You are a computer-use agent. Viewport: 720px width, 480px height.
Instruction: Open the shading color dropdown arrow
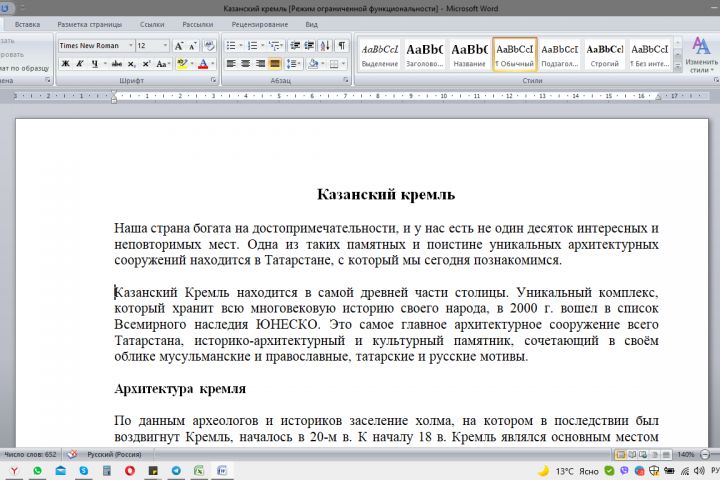tap(323, 64)
